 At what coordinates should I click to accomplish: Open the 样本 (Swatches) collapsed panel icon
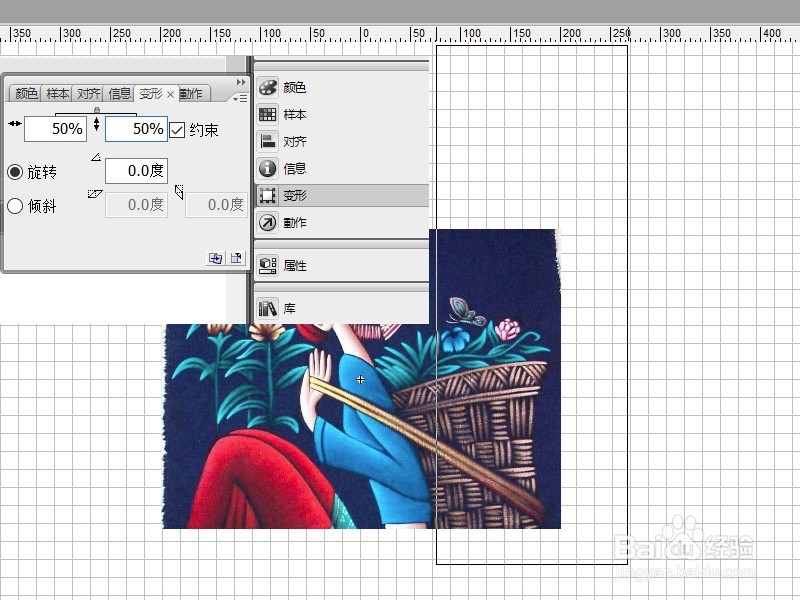click(267, 114)
